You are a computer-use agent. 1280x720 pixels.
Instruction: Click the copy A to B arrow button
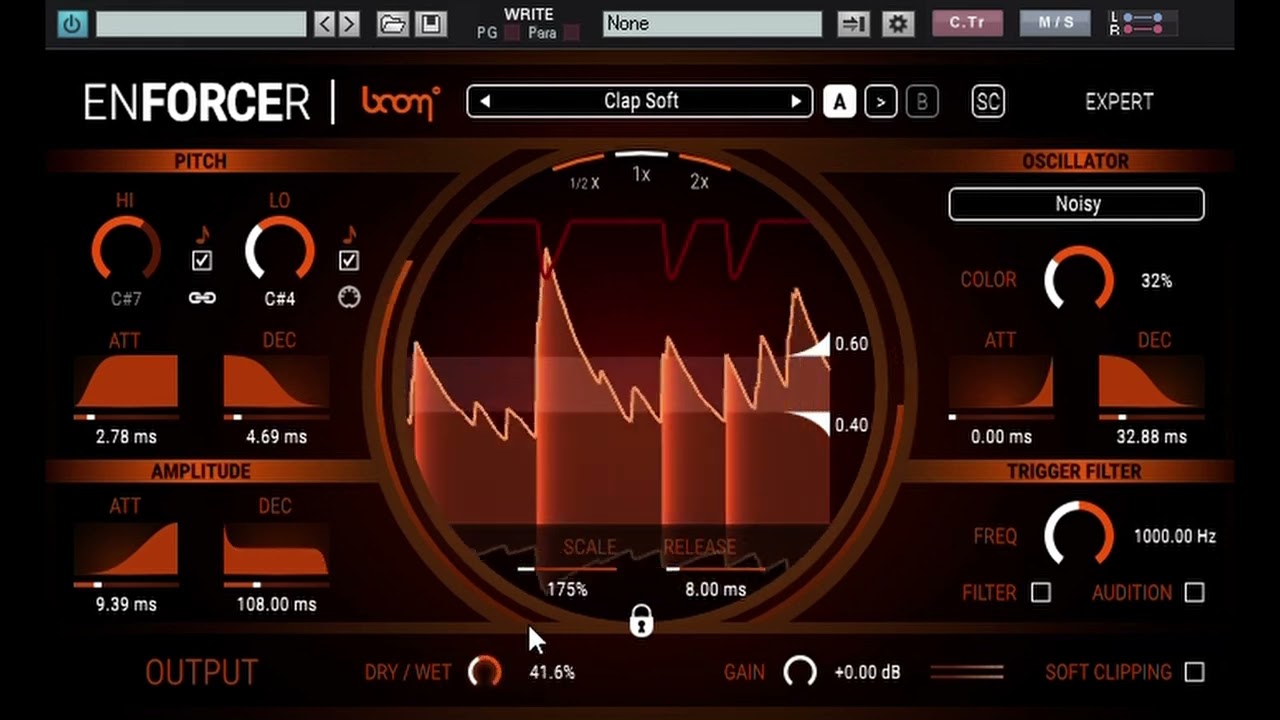coord(880,102)
